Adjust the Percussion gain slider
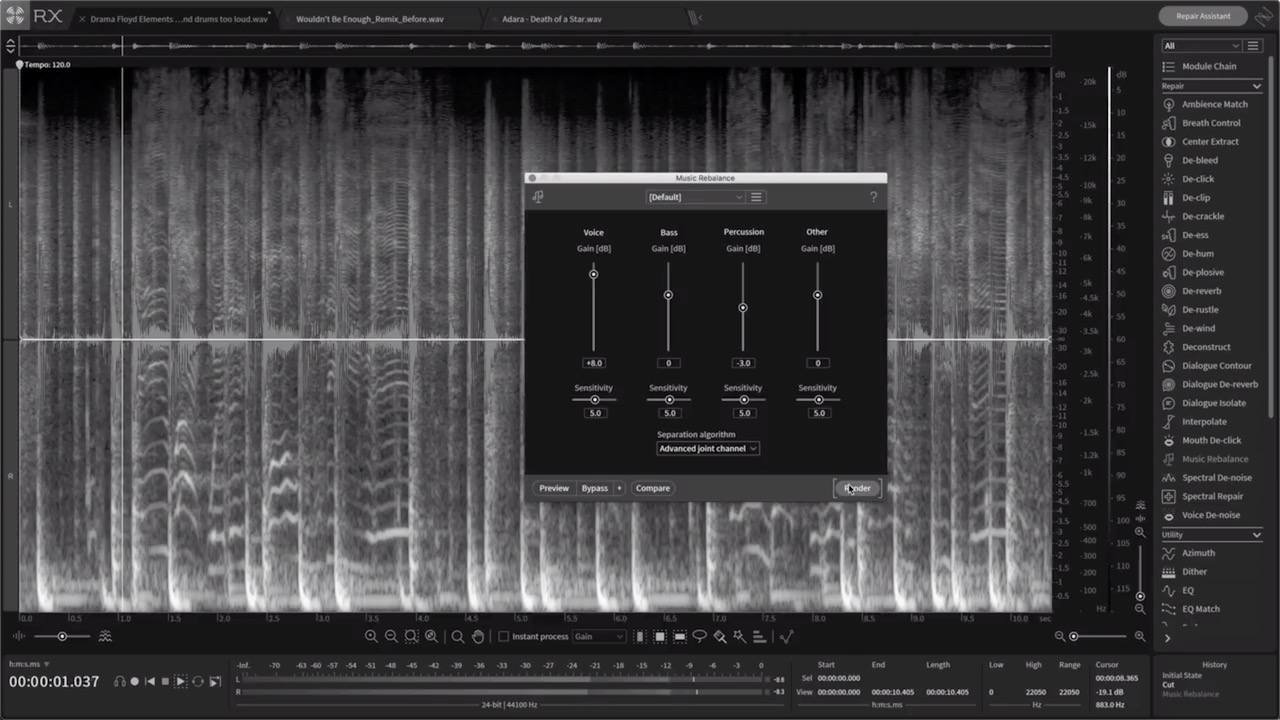This screenshot has height=720, width=1280. click(x=742, y=308)
